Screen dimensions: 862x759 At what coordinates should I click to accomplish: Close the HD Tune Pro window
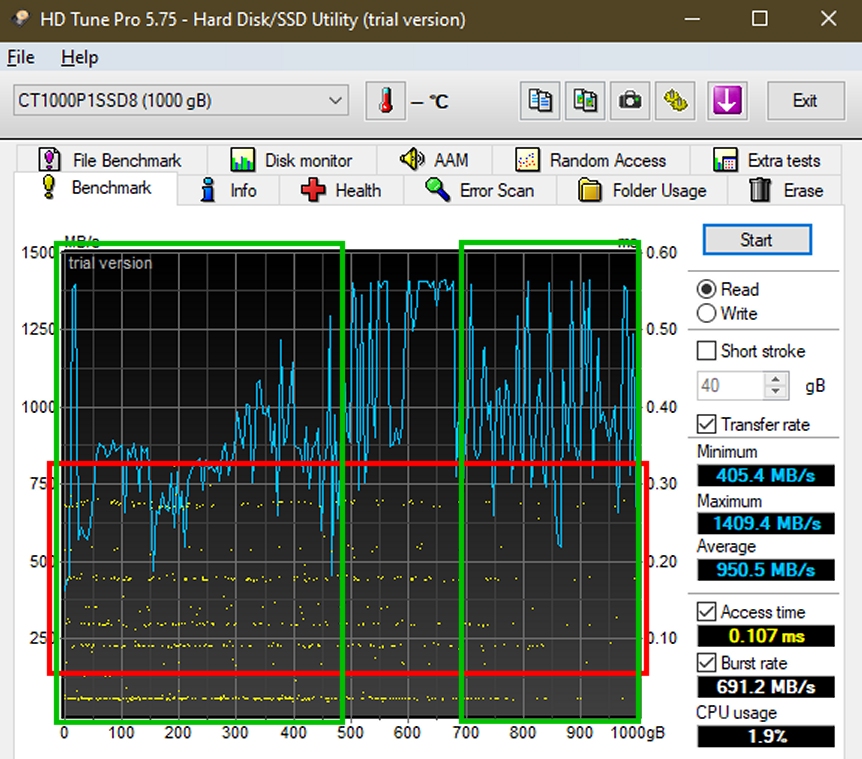(x=828, y=19)
